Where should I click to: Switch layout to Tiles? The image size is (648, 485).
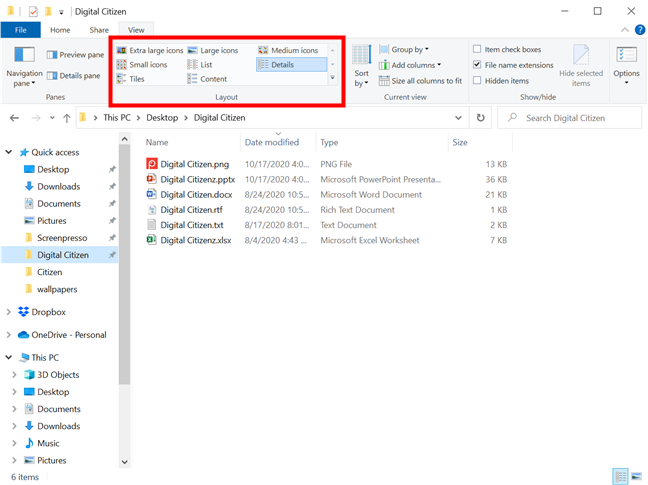(x=131, y=79)
